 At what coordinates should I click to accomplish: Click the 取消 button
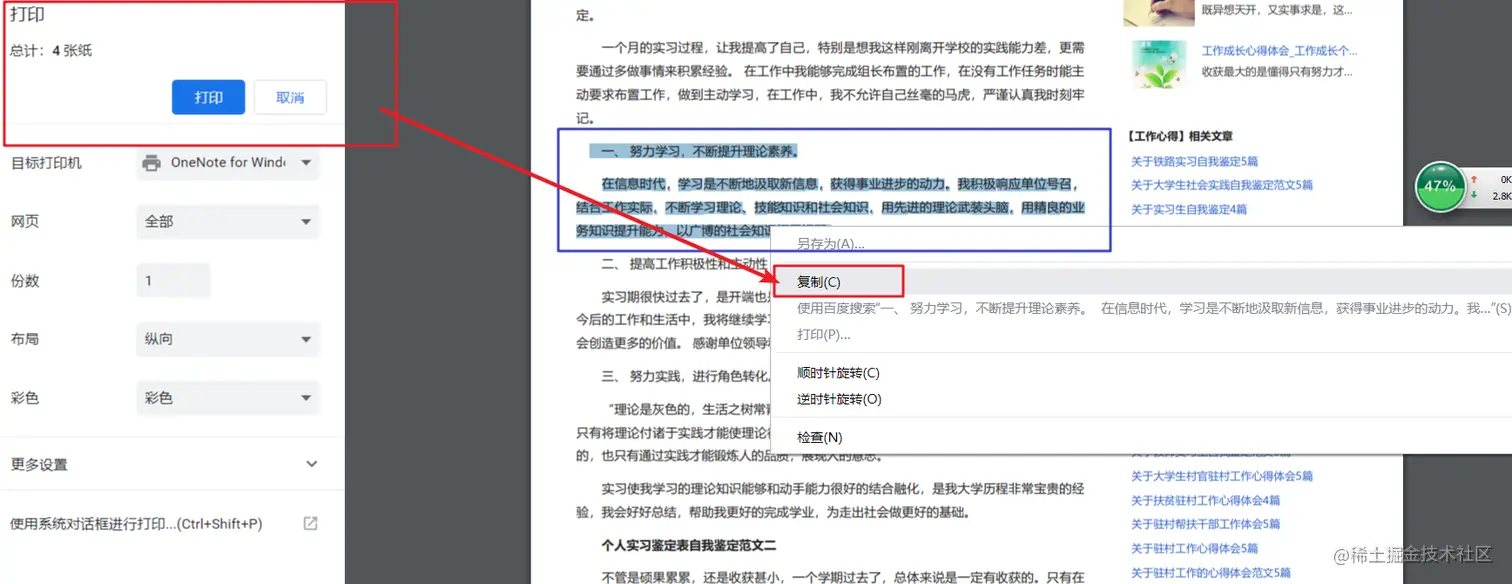tap(290, 97)
